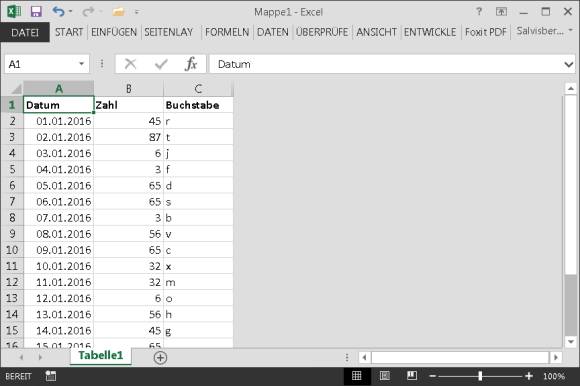580x386 pixels.
Task: Open ribbon display options
Action: point(501,12)
